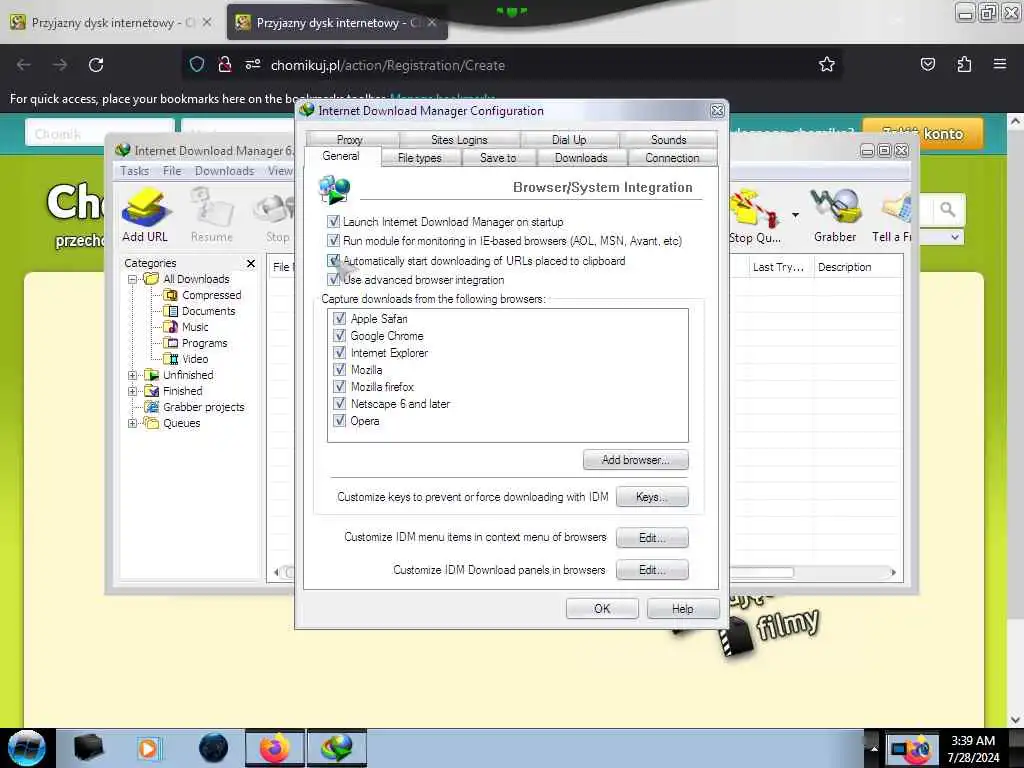
Task: Toggle Launch Internet Download Manager on startup
Action: pos(334,221)
